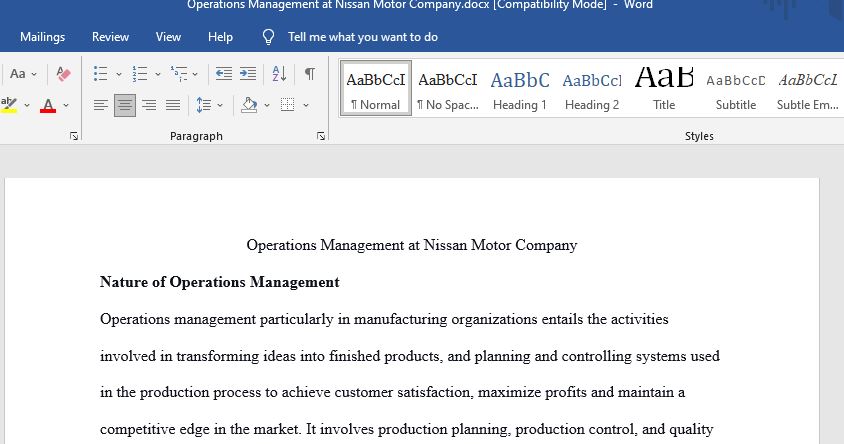Open highlight color dropdown arrow
Image resolution: width=844 pixels, height=444 pixels.
pos(26,105)
